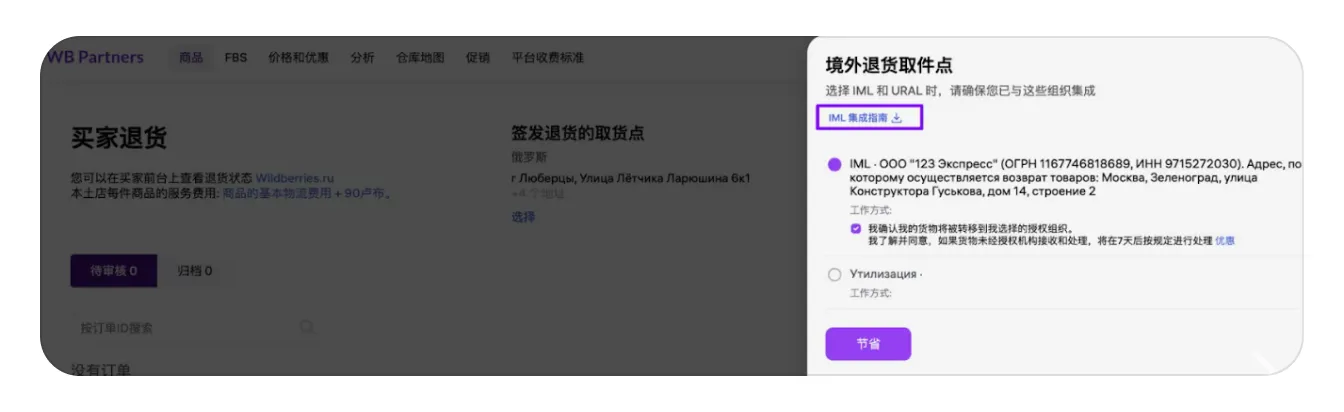The width and height of the screenshot is (1344, 412).
Task: Open the 分析 menu
Action: click(x=362, y=58)
